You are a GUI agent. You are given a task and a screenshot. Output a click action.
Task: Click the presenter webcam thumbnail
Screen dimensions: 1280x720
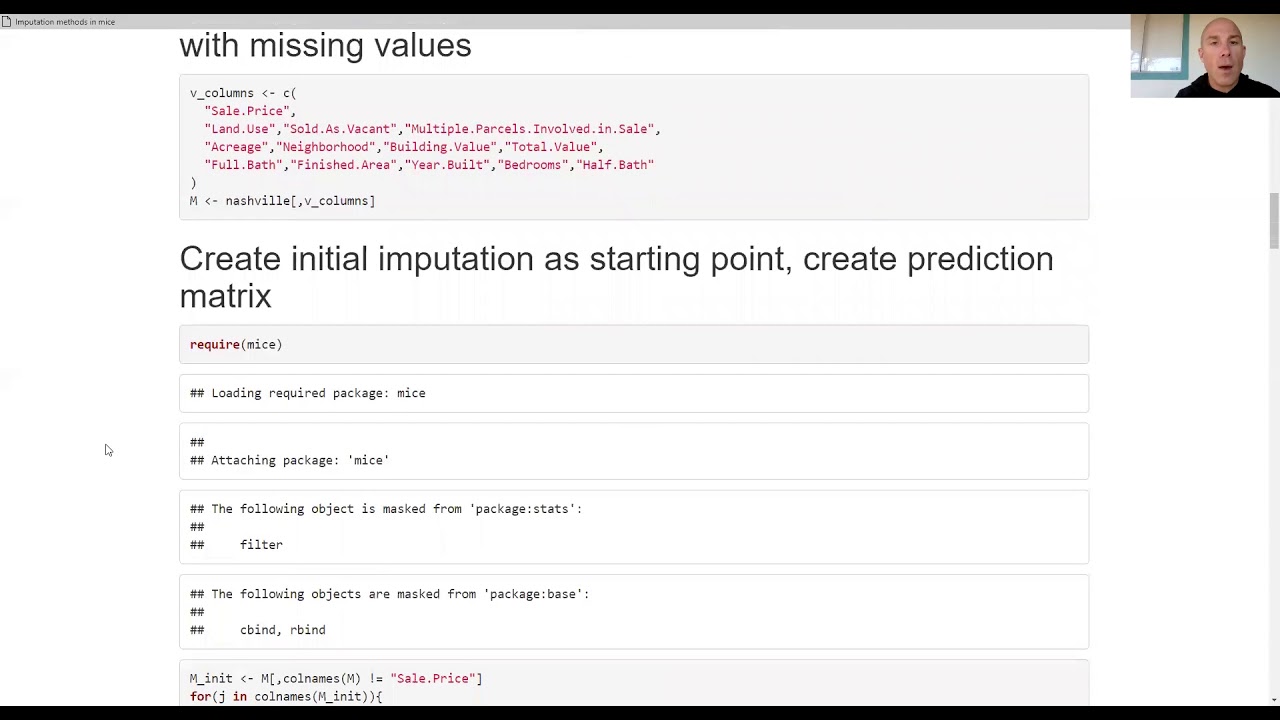(x=1205, y=56)
